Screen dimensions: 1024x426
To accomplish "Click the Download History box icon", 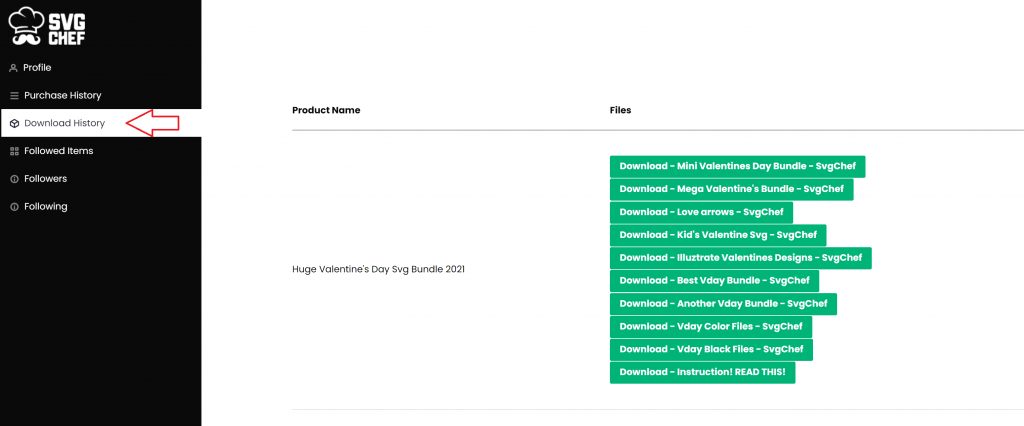I will click(14, 123).
